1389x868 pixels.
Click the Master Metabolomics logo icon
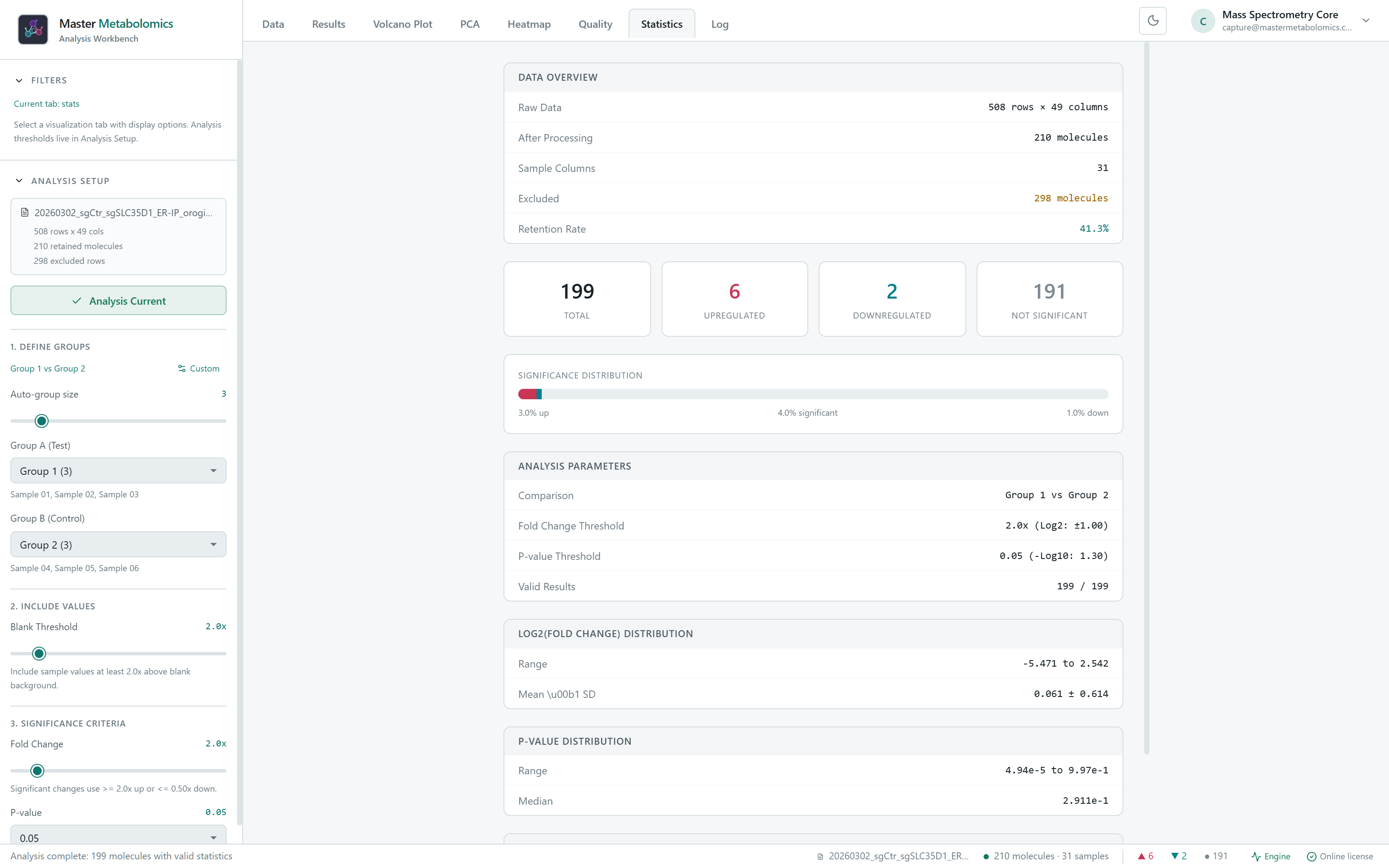(33, 30)
